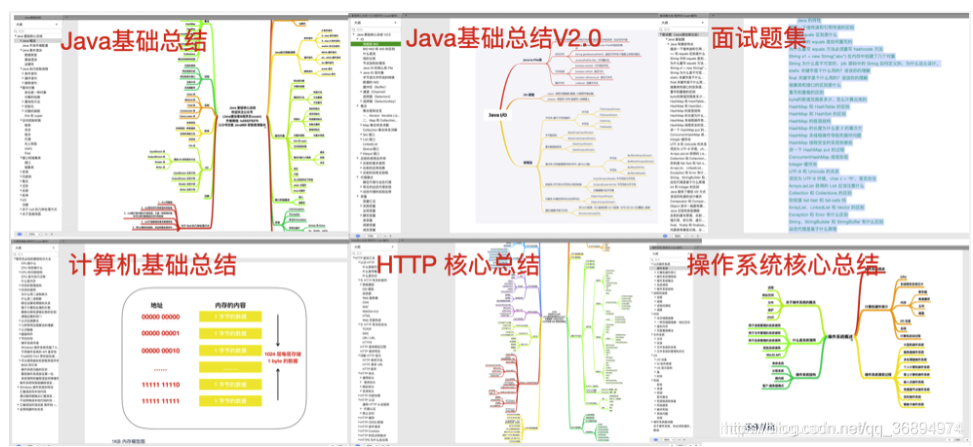This screenshot has height=447, width=973.
Task: Select 'BIO NIO 和 AIO 的区别' outline item
Action: click(x=379, y=49)
